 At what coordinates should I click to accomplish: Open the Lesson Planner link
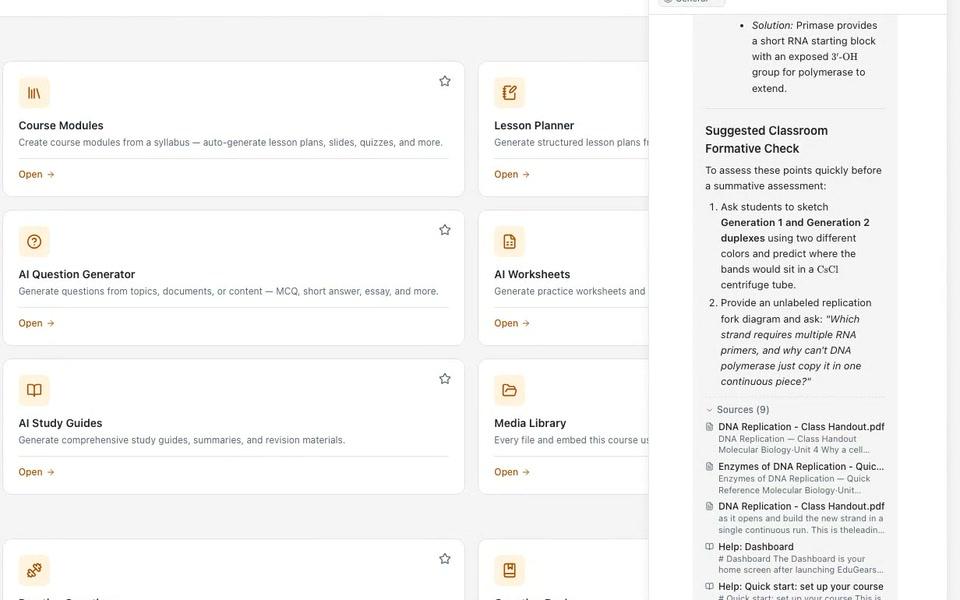coord(512,174)
